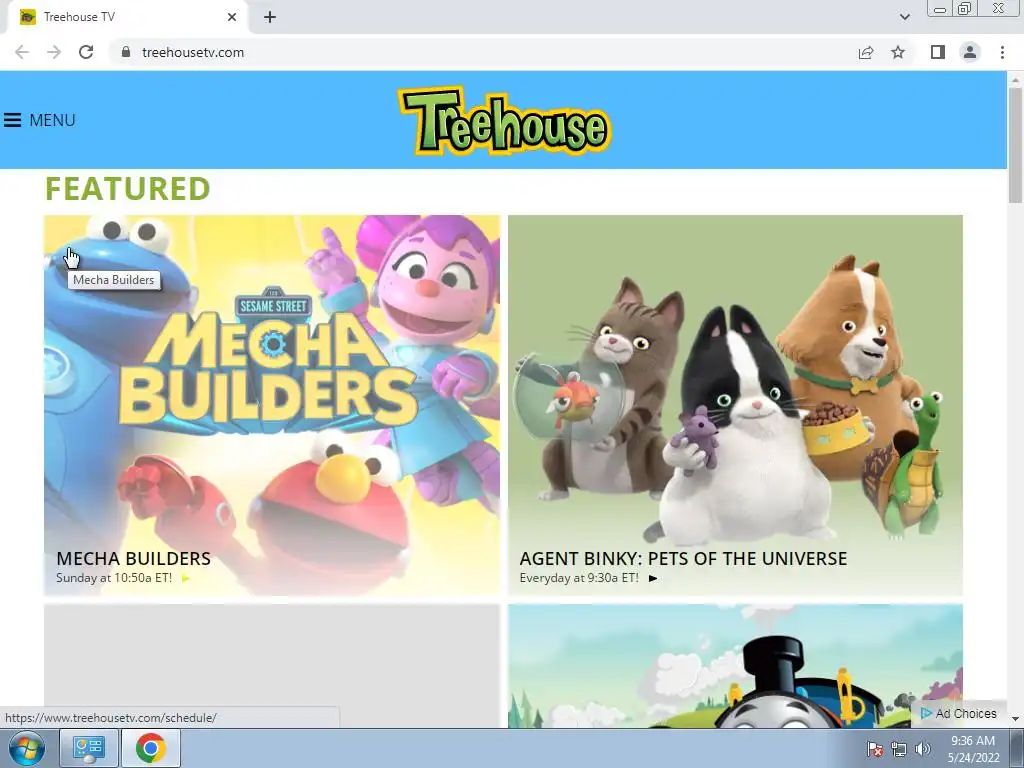The height and width of the screenshot is (768, 1024).
Task: Open Chrome's three-dot menu
Action: pos(1002,52)
